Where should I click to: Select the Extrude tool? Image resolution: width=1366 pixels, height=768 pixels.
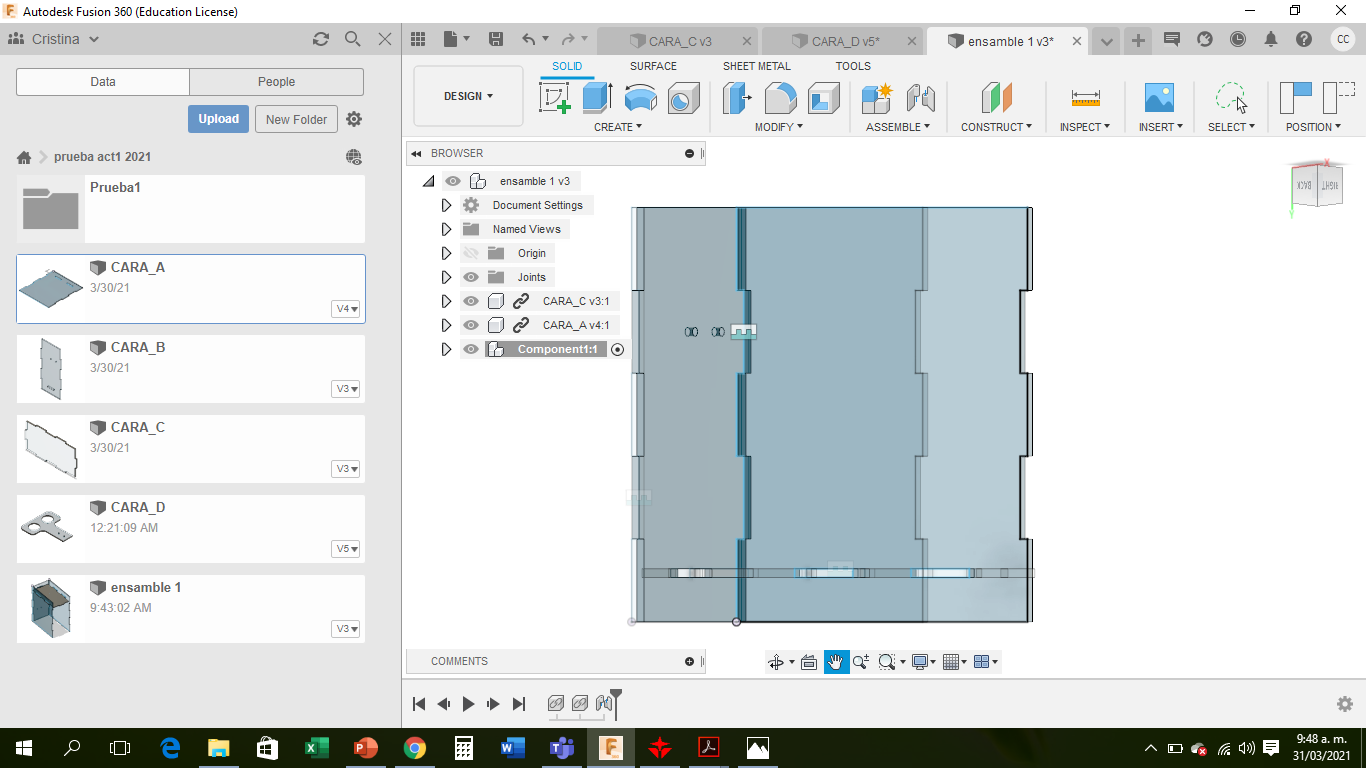(598, 98)
